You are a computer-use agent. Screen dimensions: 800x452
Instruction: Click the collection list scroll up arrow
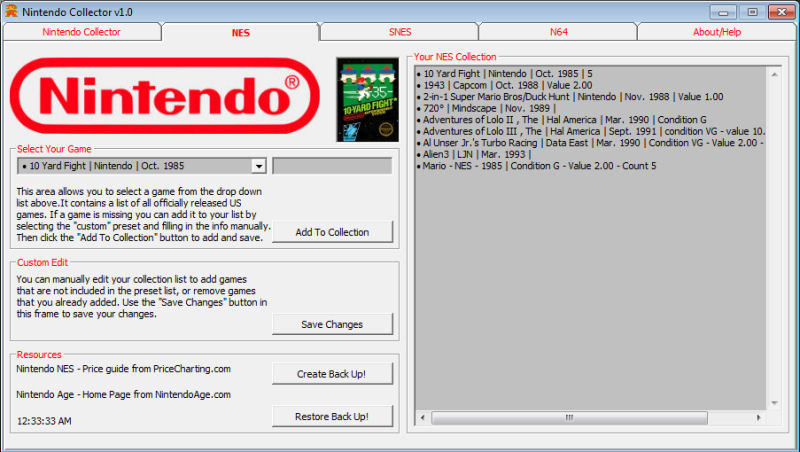(x=774, y=74)
